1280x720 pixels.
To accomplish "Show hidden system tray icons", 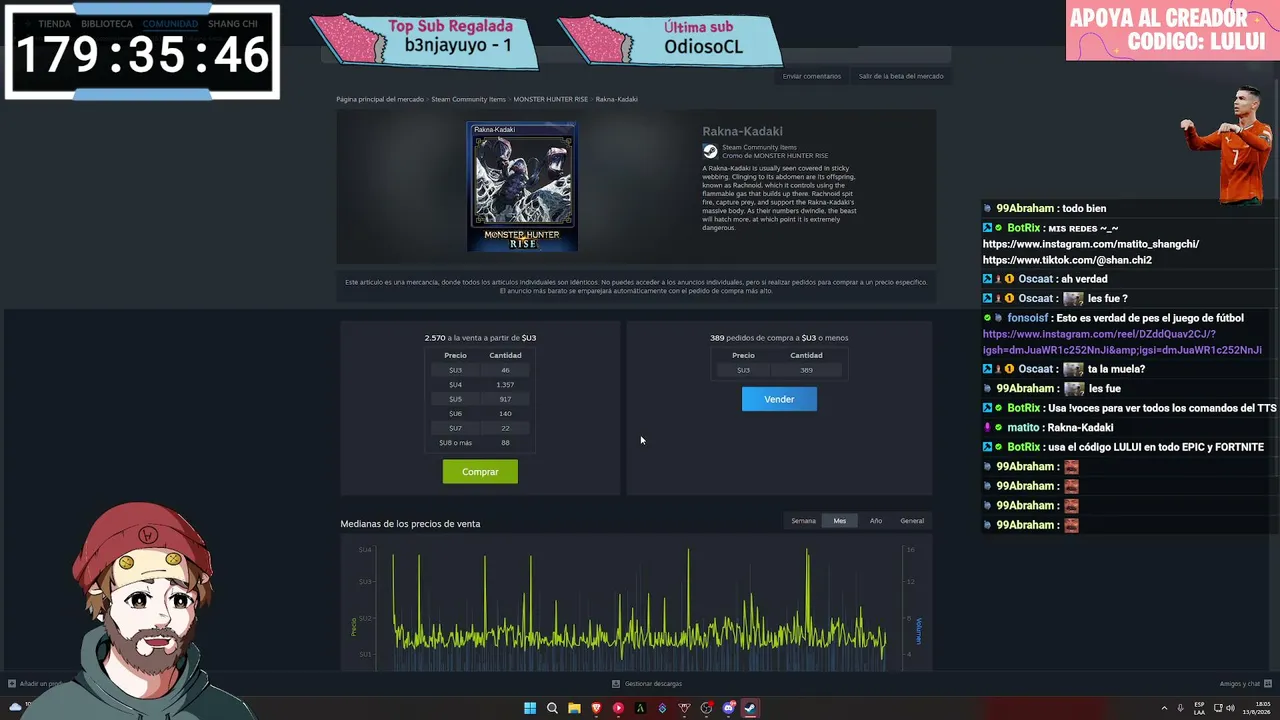I will (1164, 708).
